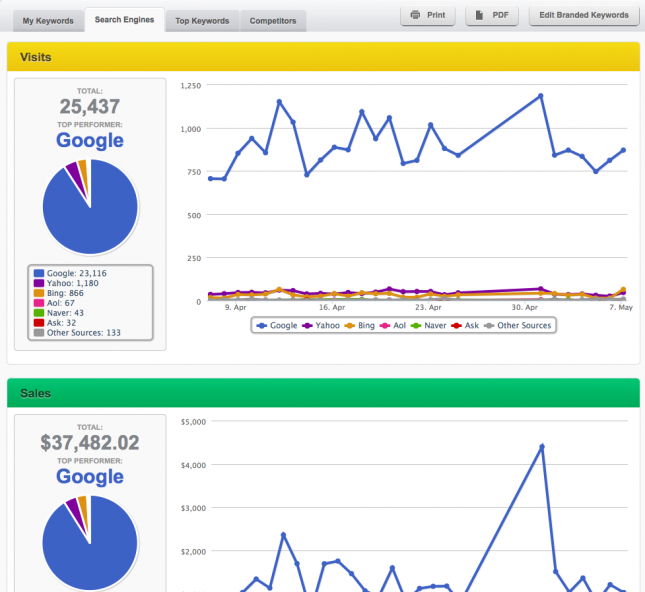645x592 pixels.
Task: Switch to the Top Keywords tab
Action: pos(202,21)
